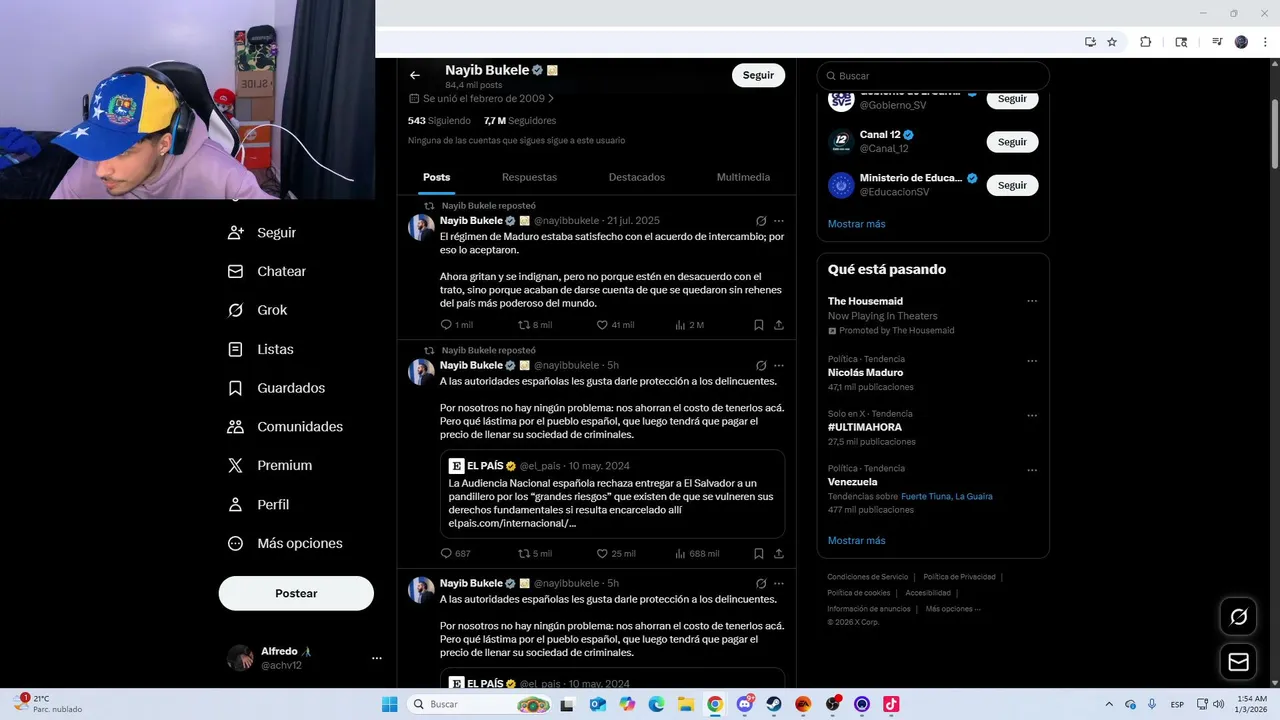Open options dots for #ULTIMAHORA trend
Screen dimensions: 1280x720
(1032, 416)
